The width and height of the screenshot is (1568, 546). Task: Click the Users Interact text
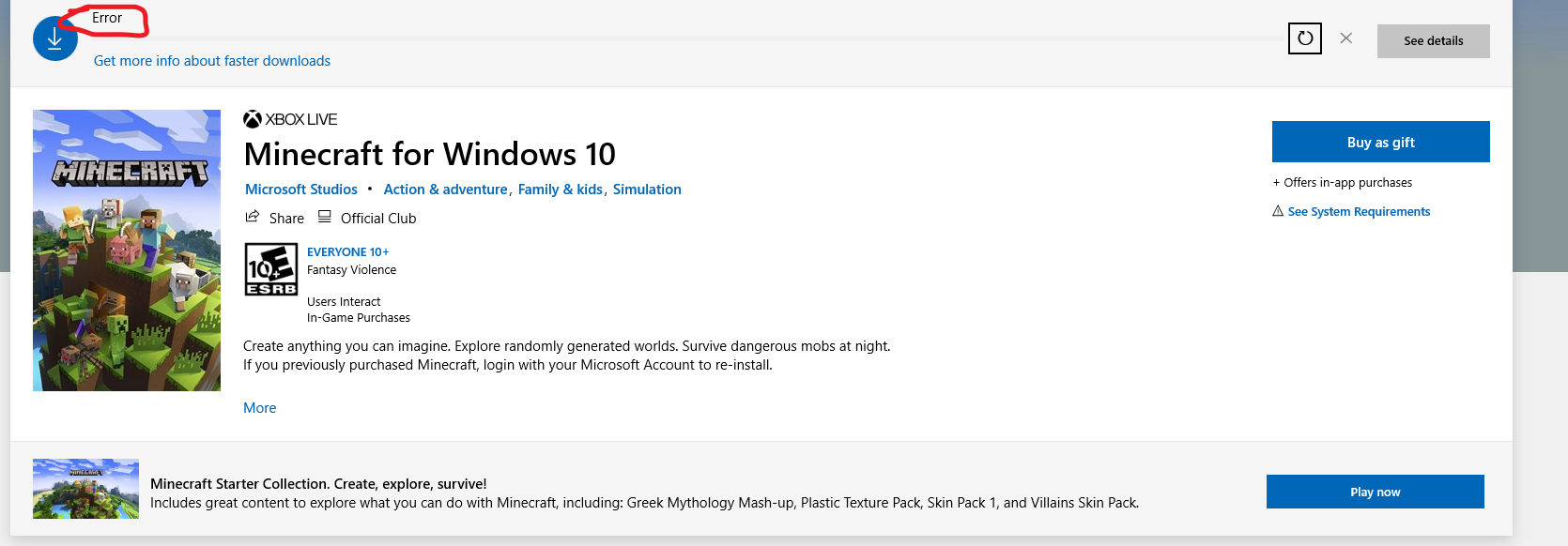point(344,302)
